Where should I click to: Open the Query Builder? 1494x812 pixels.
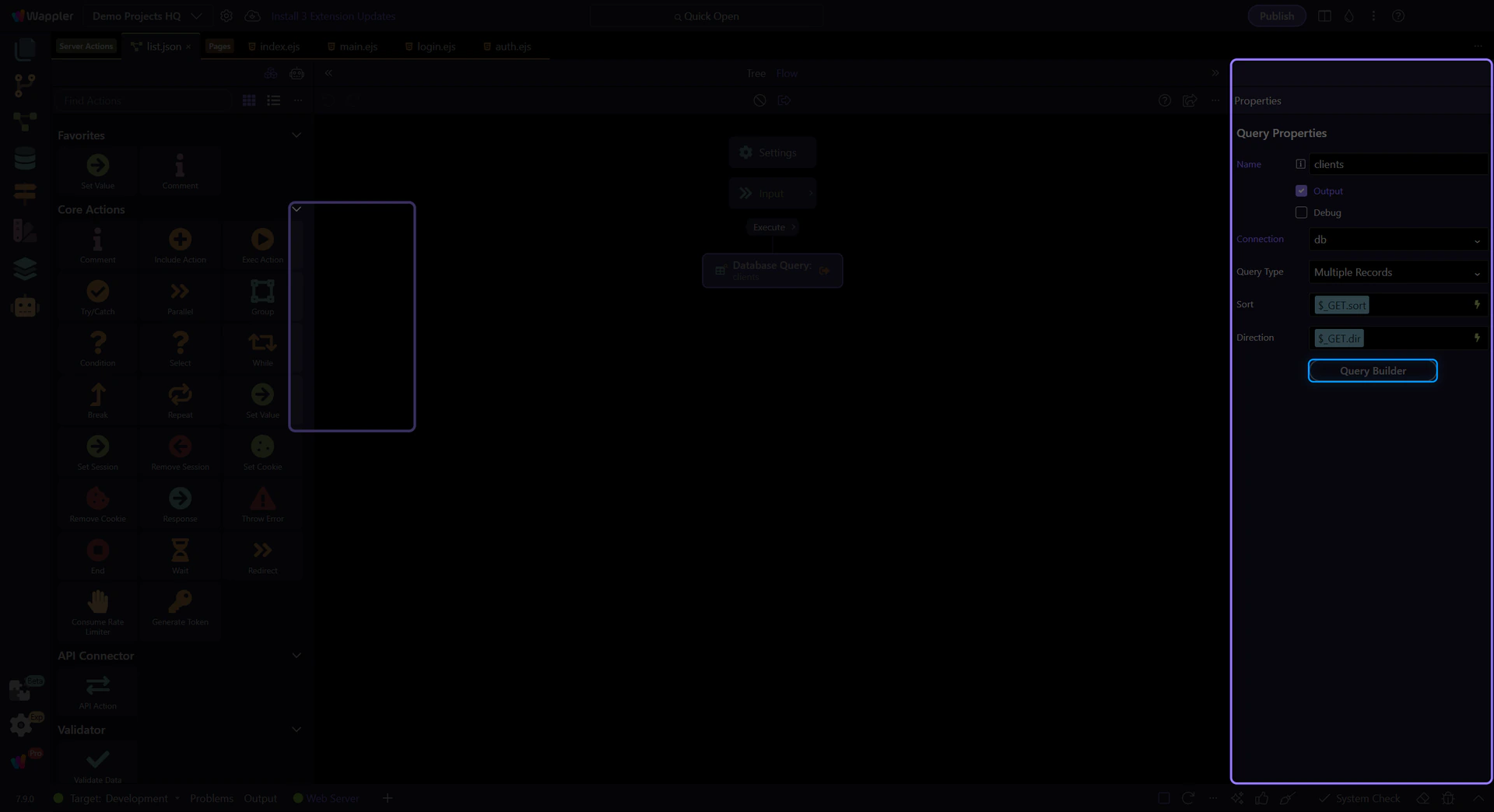point(1372,371)
